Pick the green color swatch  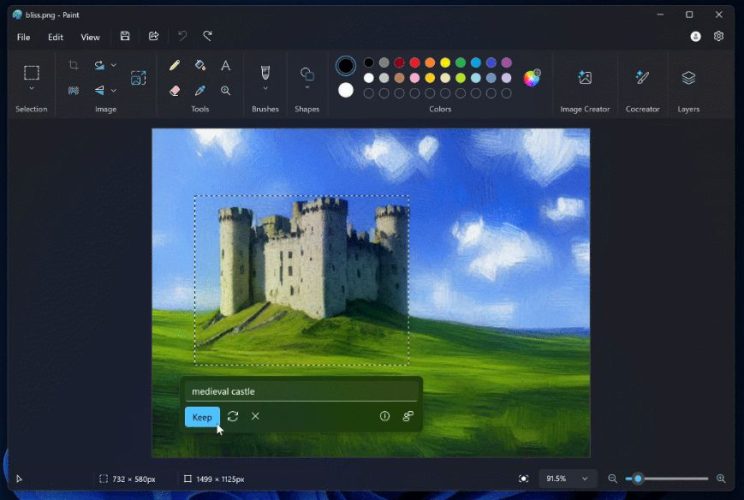point(460,63)
